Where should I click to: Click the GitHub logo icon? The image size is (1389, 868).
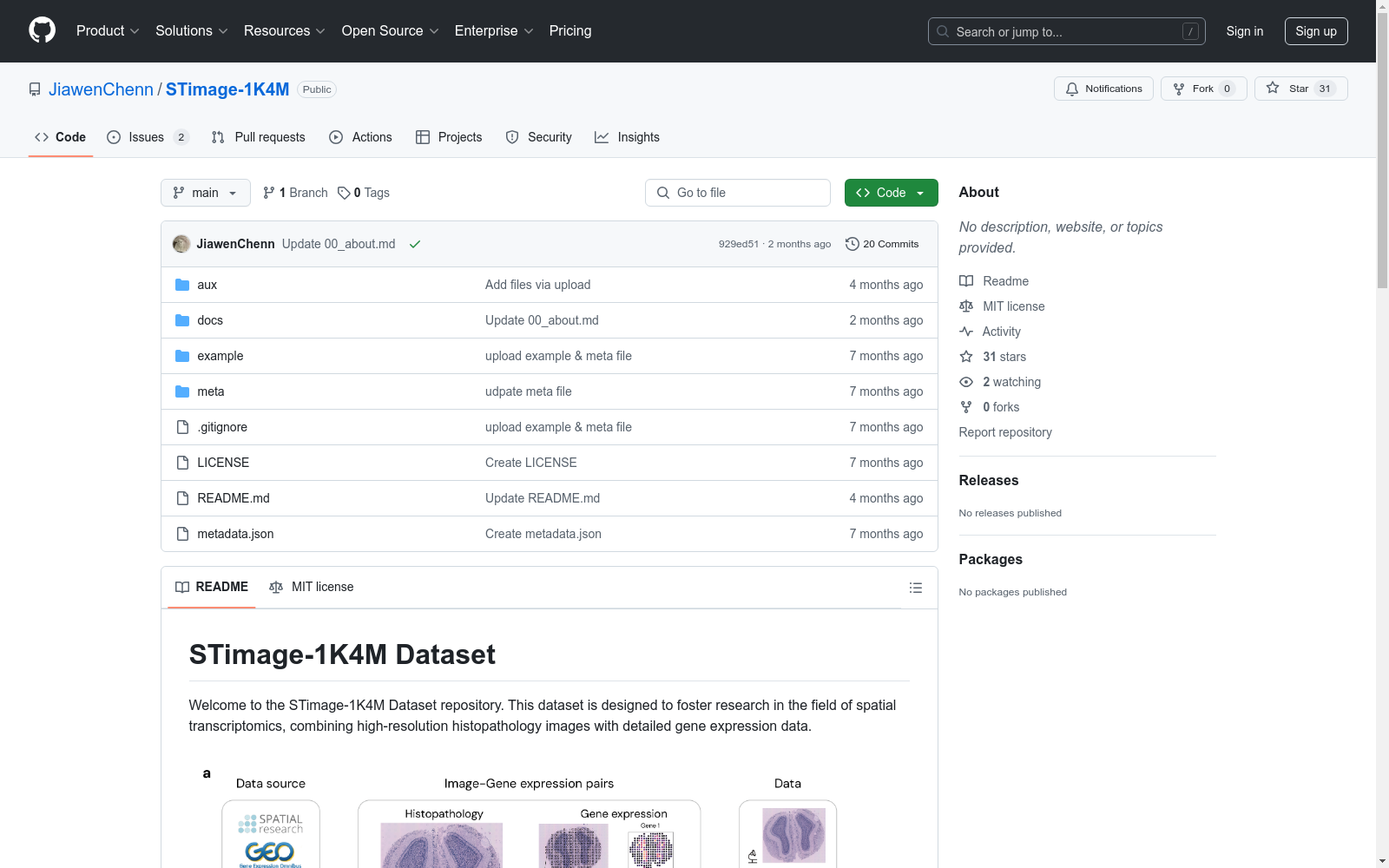42,30
